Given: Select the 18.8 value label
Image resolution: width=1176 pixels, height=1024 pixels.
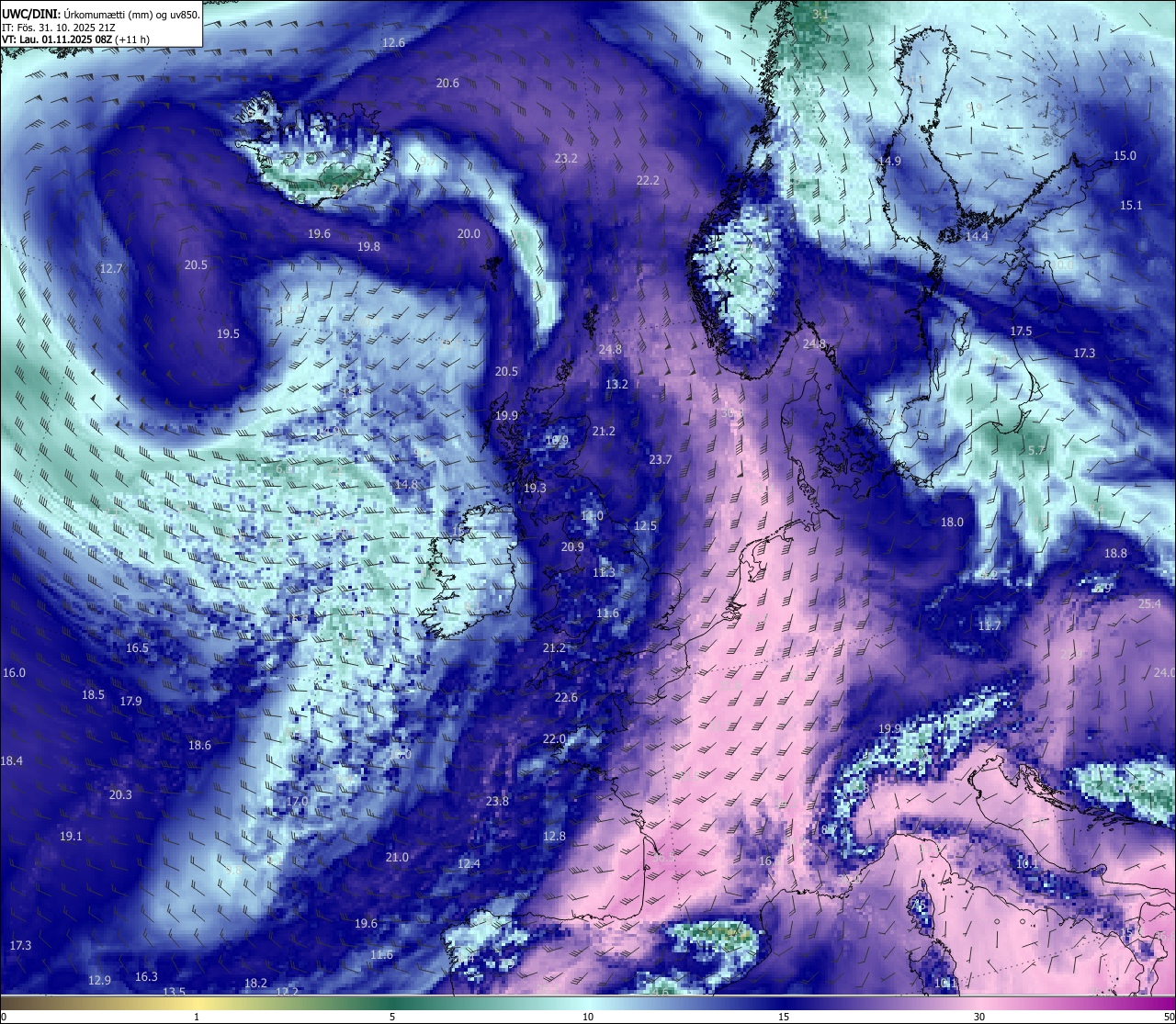Looking at the screenshot, I should (1115, 554).
